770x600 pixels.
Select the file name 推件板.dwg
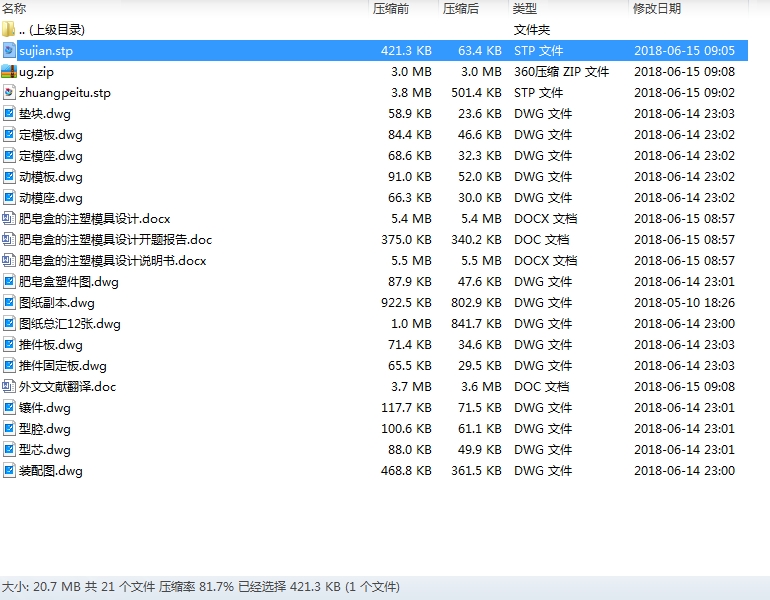(x=51, y=345)
